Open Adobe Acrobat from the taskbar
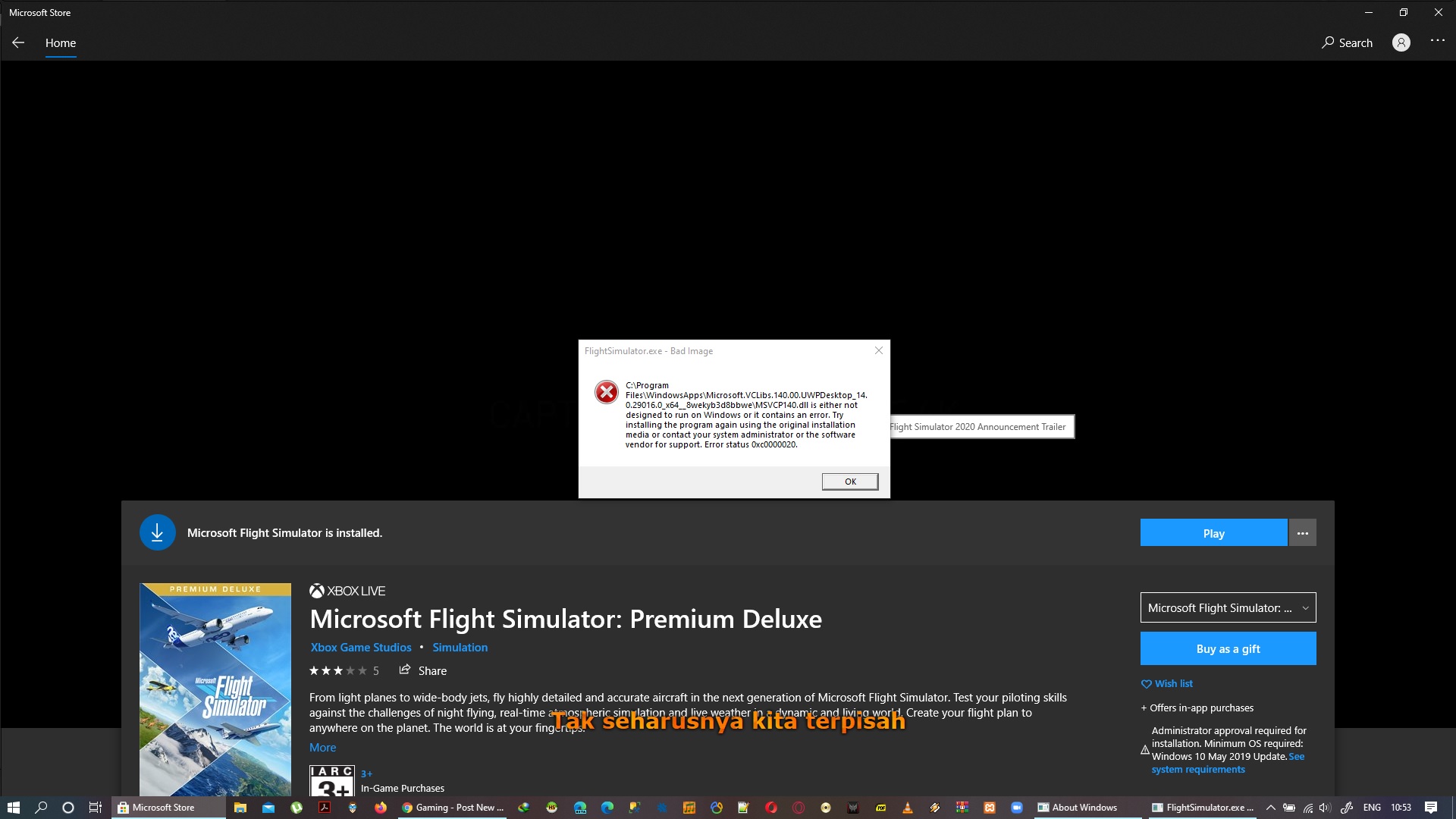This screenshot has width=1456, height=819. tap(325, 808)
